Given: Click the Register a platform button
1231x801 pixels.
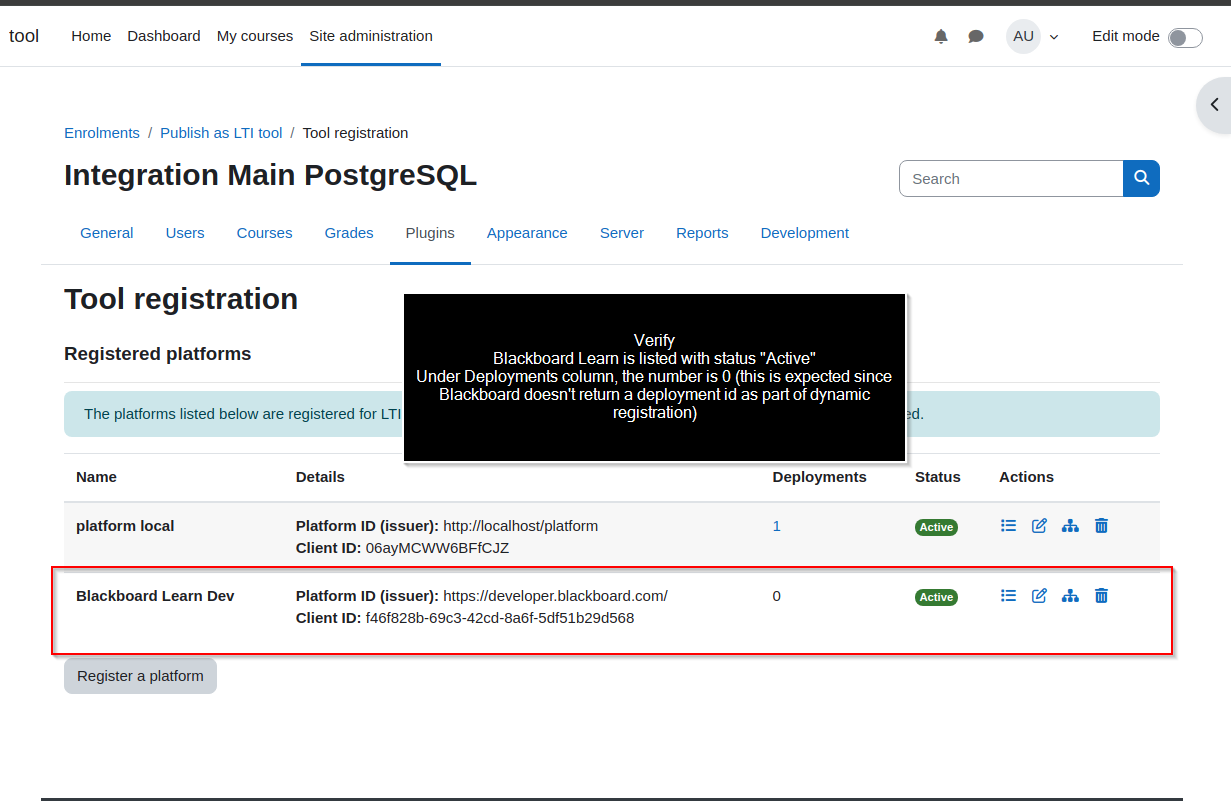Looking at the screenshot, I should point(140,676).
